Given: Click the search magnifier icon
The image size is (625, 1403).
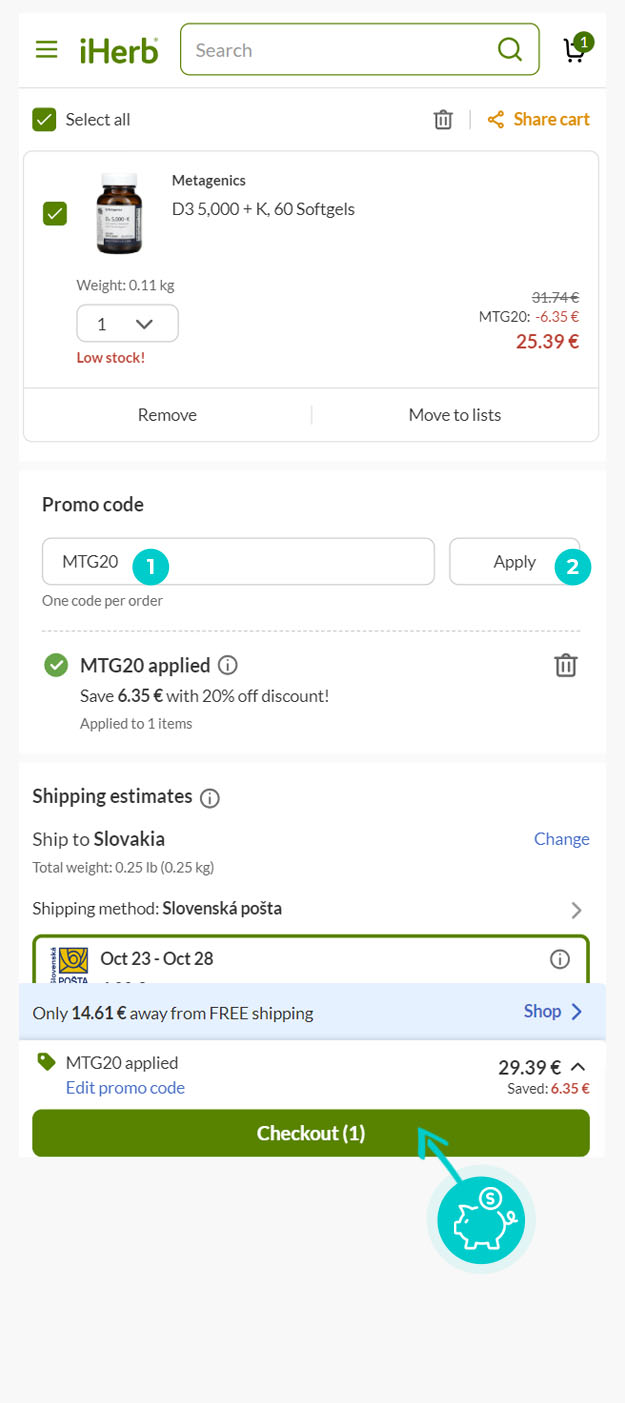Looking at the screenshot, I should point(510,50).
